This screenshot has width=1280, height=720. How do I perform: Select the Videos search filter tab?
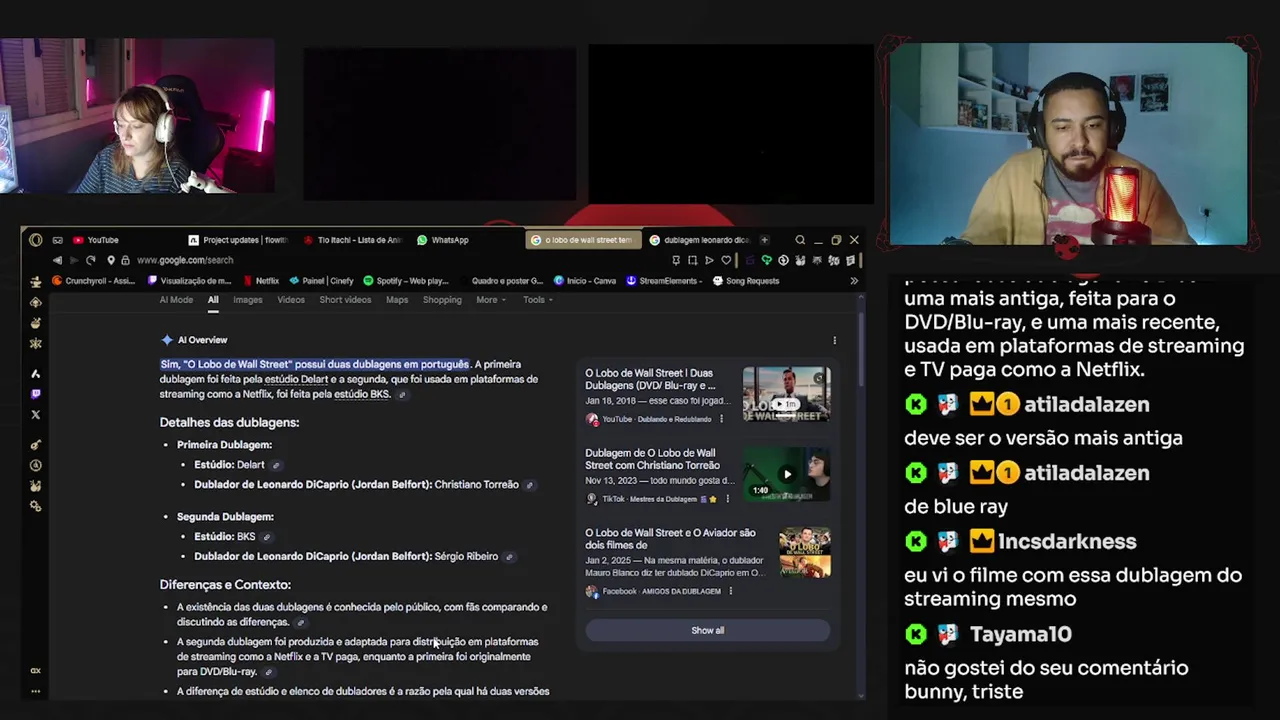point(291,300)
